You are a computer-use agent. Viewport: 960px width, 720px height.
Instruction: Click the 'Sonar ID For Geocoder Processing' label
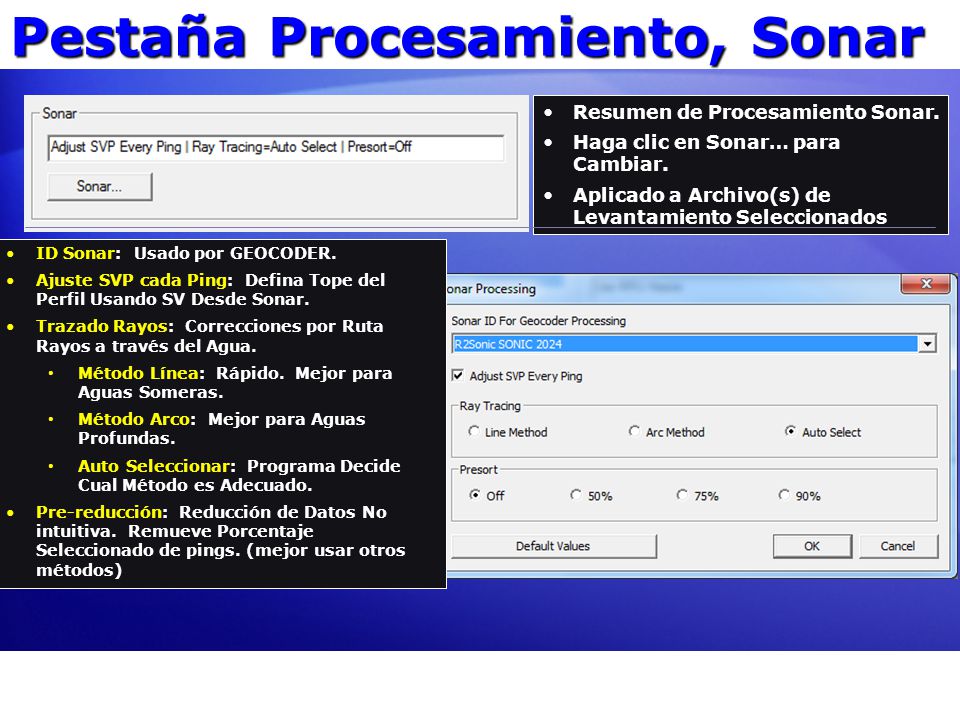(539, 321)
